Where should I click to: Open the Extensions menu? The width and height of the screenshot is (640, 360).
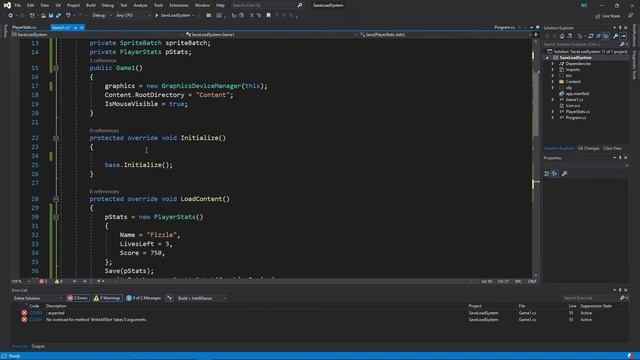click(179, 5)
